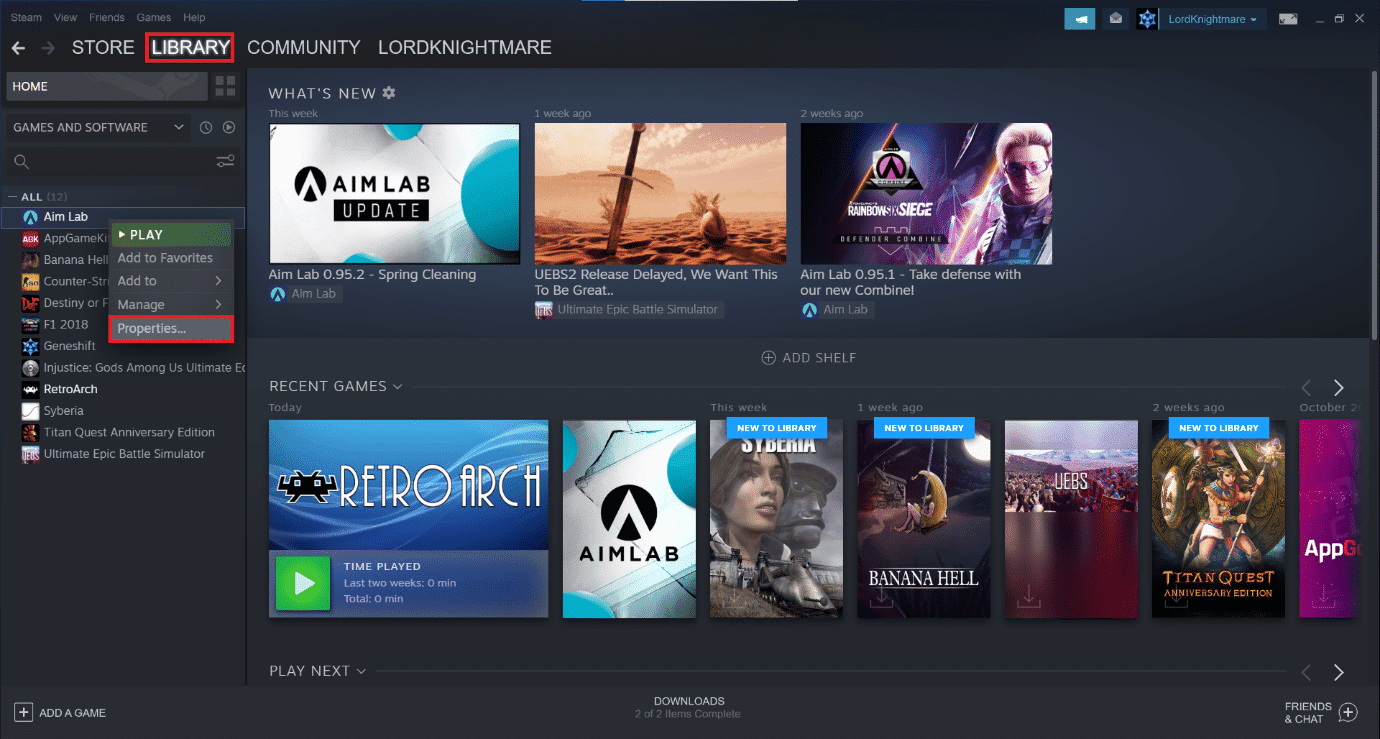
Task: Open the COMMUNITY tab
Action: coord(303,48)
